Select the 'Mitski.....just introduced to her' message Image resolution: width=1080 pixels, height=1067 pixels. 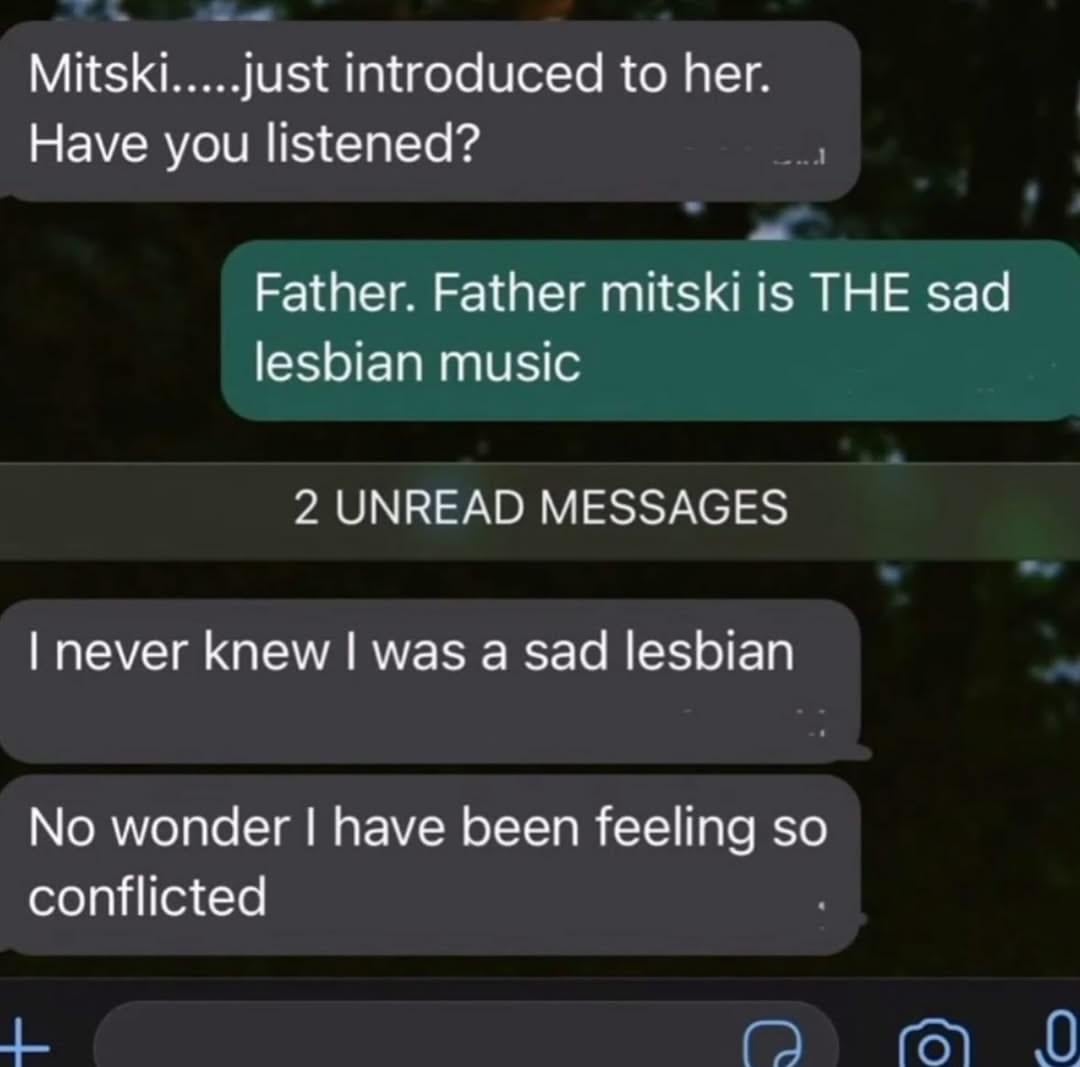[x=430, y=111]
